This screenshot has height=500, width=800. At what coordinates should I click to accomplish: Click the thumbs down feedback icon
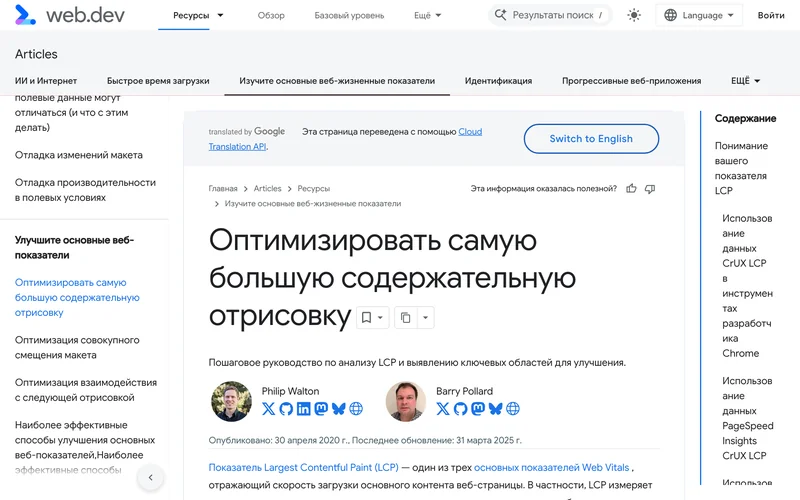pos(649,189)
